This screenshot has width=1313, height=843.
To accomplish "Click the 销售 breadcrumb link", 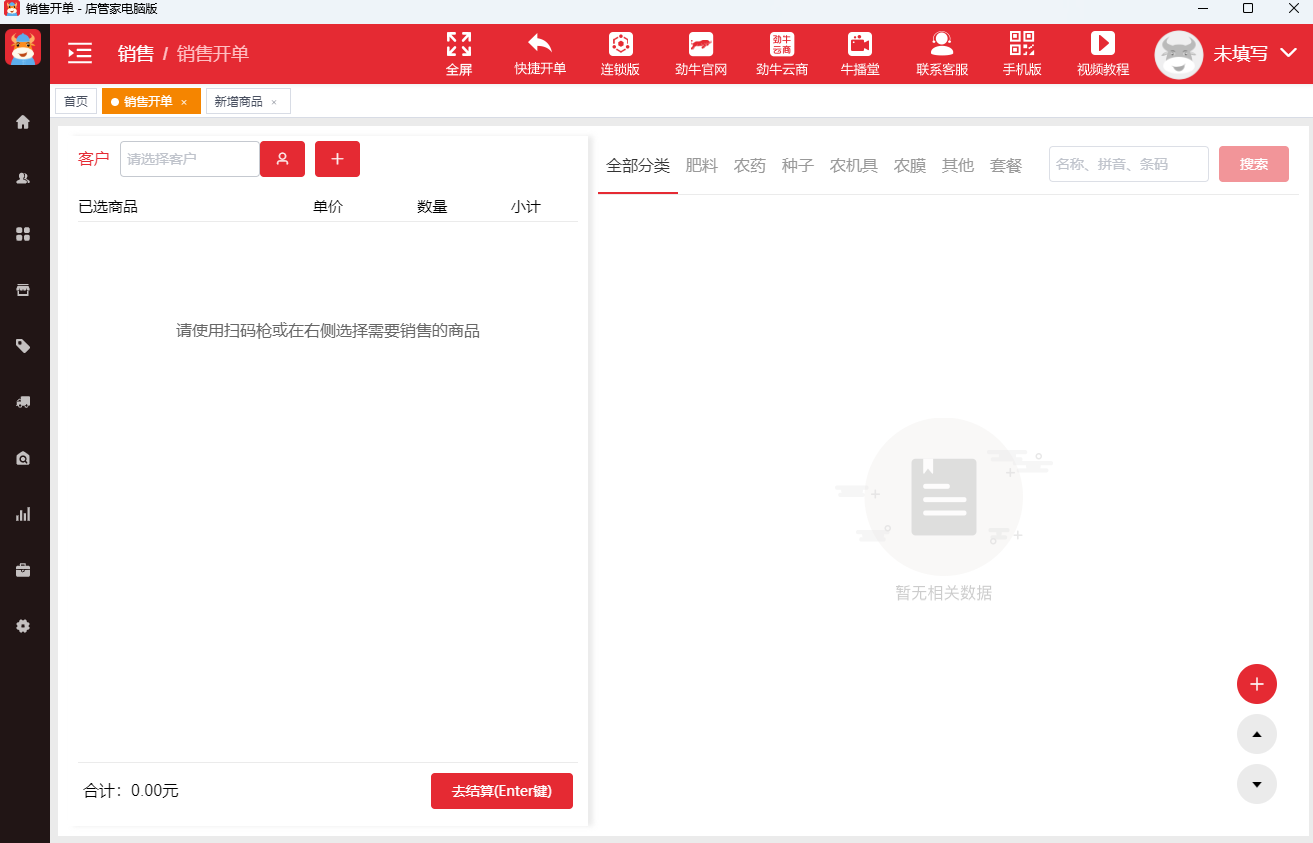I will click(x=136, y=53).
